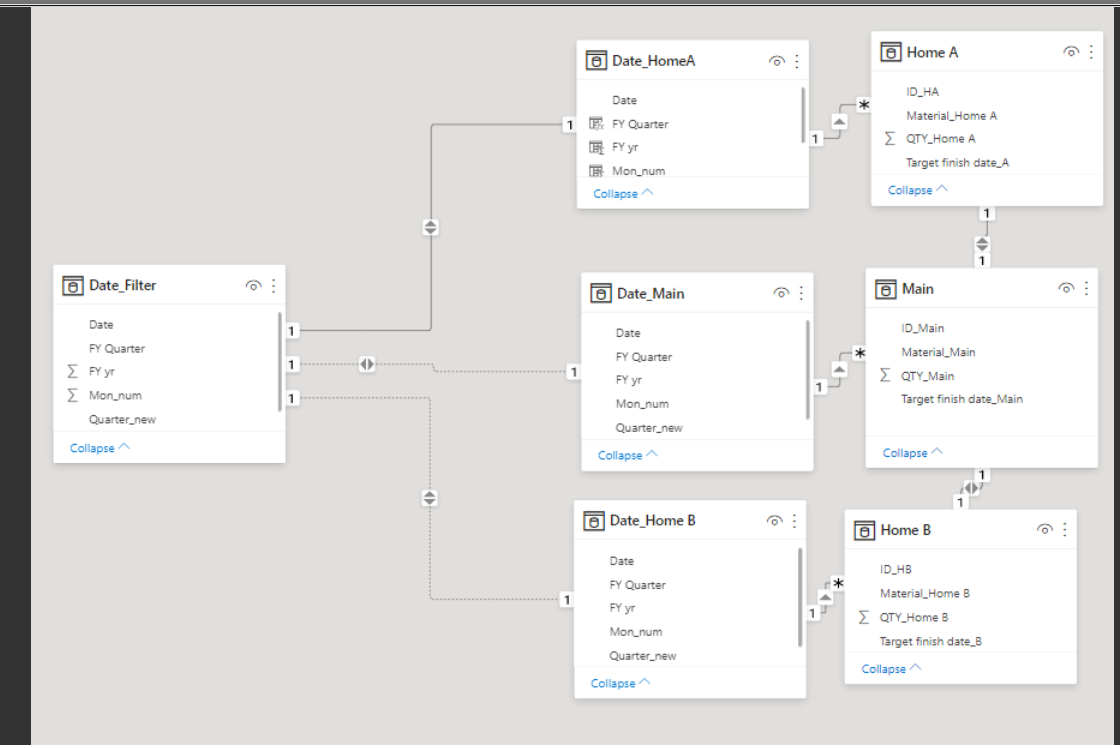
Task: Select sigma icon beside FY yr in Date_Filter
Action: 72,371
